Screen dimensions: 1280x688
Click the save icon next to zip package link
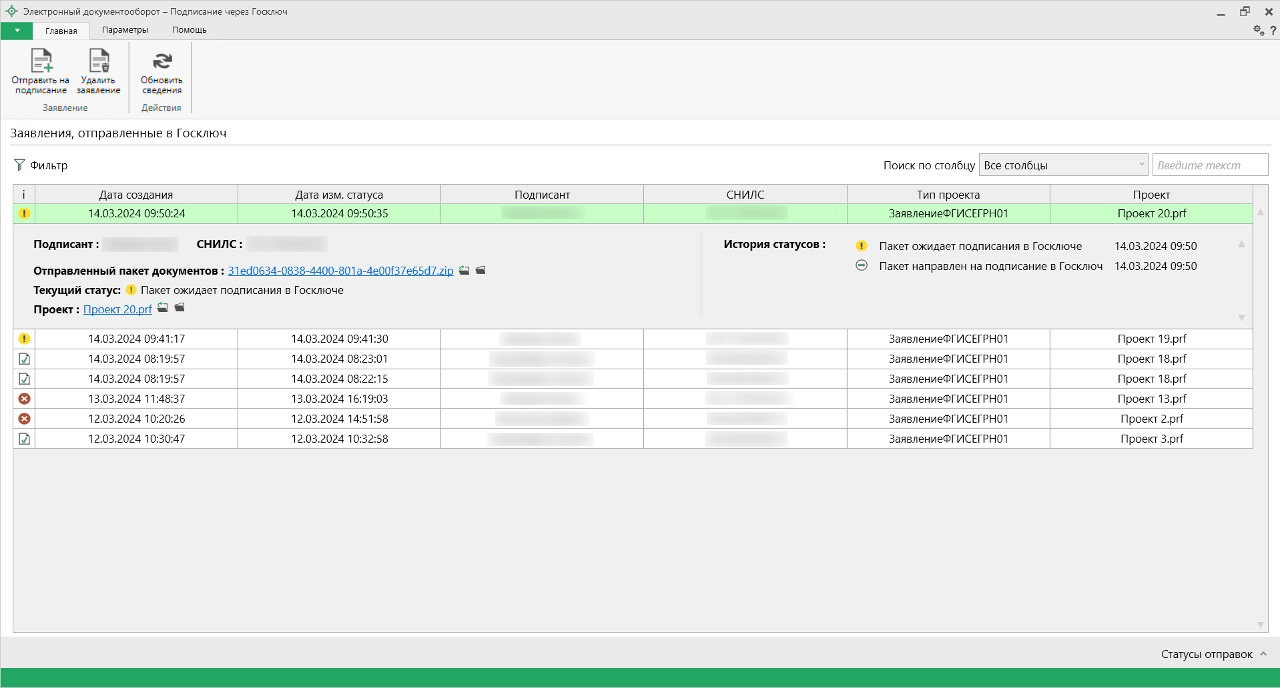(x=465, y=270)
